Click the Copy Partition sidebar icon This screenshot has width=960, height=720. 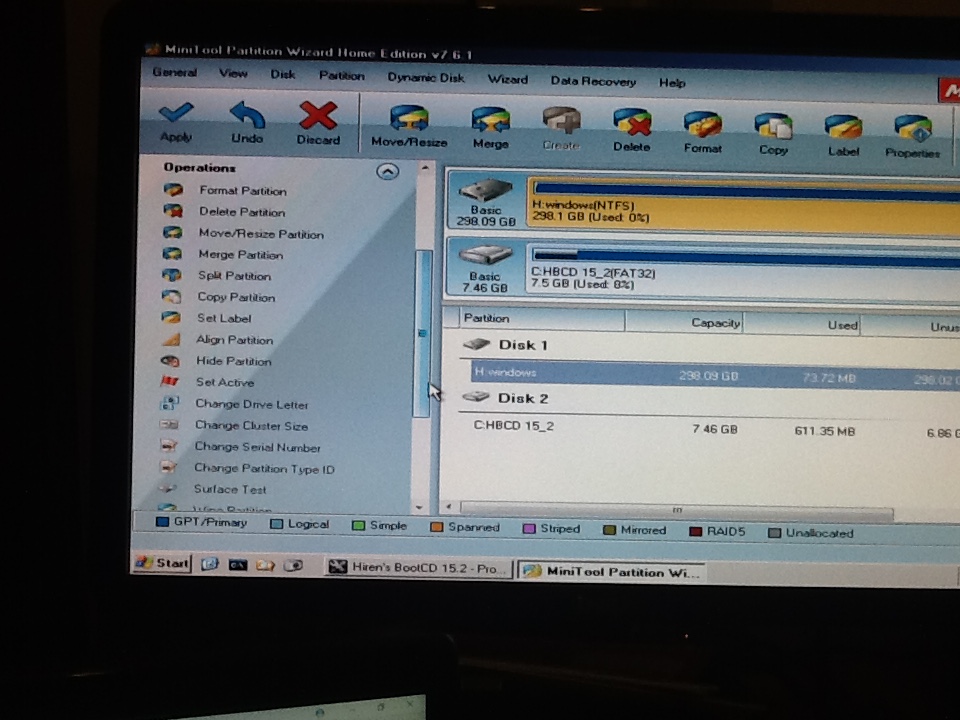[x=171, y=296]
